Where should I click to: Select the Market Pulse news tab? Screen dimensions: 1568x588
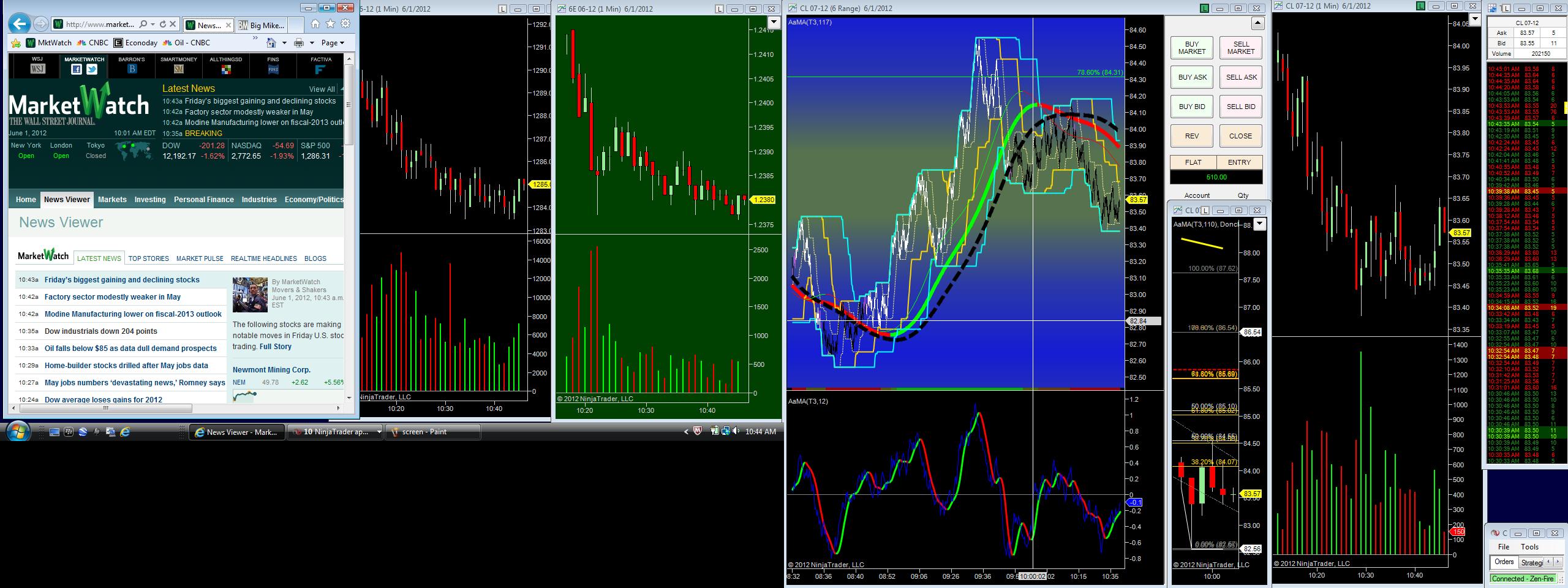point(200,258)
